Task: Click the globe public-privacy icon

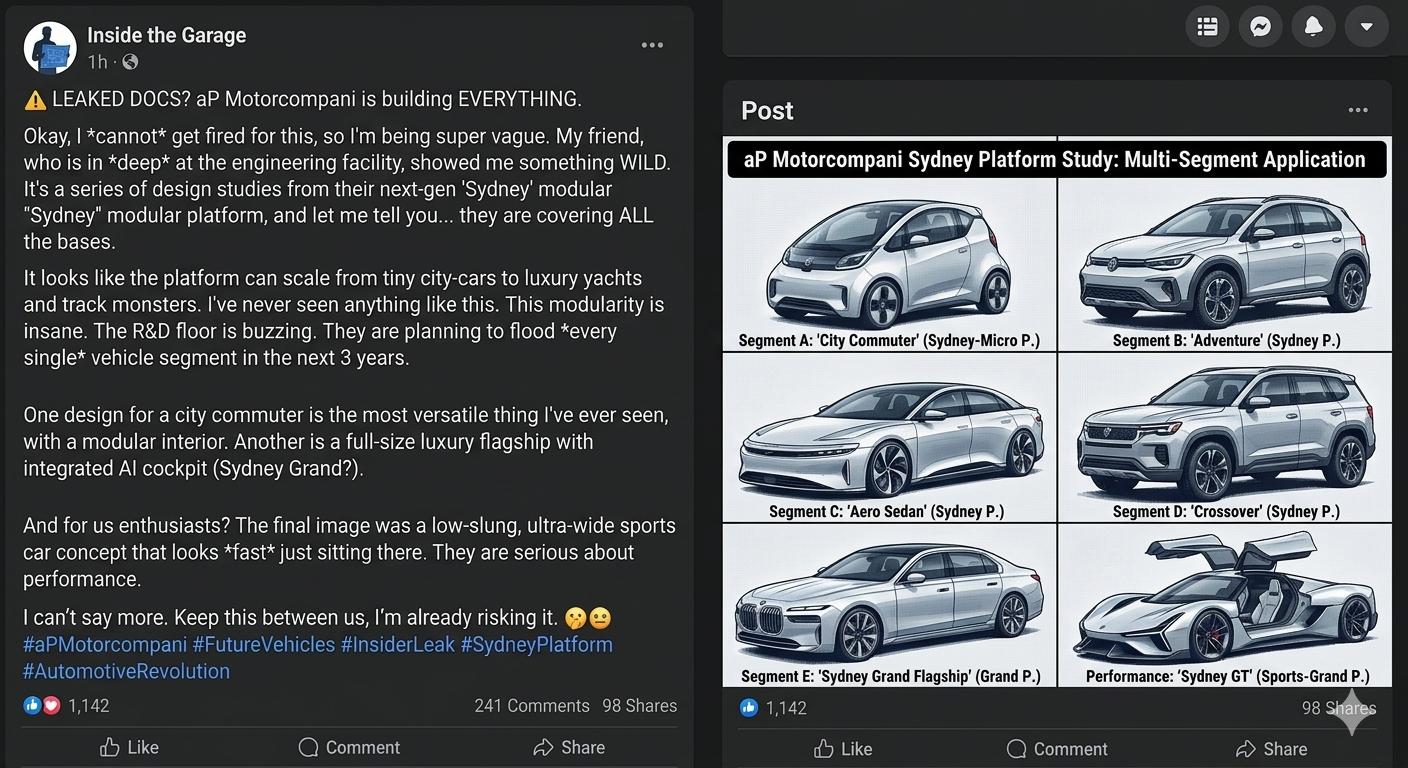Action: (130, 62)
